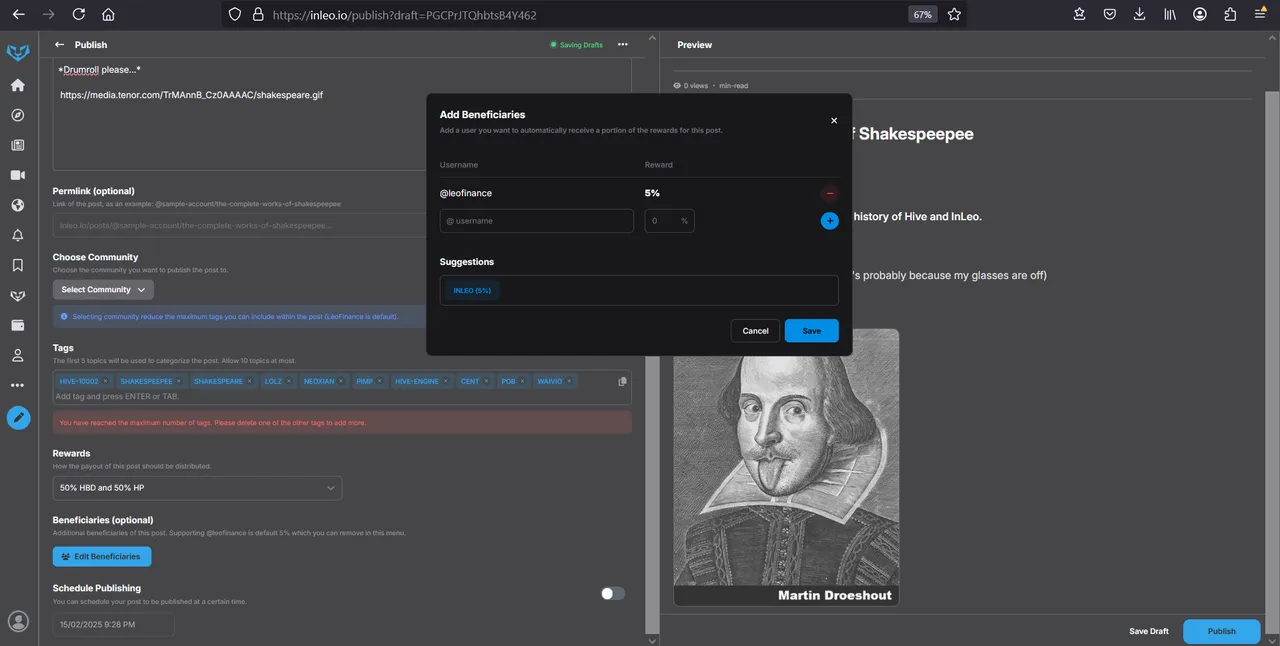Open the draft options three-dot menu
1280x646 pixels.
[x=623, y=44]
